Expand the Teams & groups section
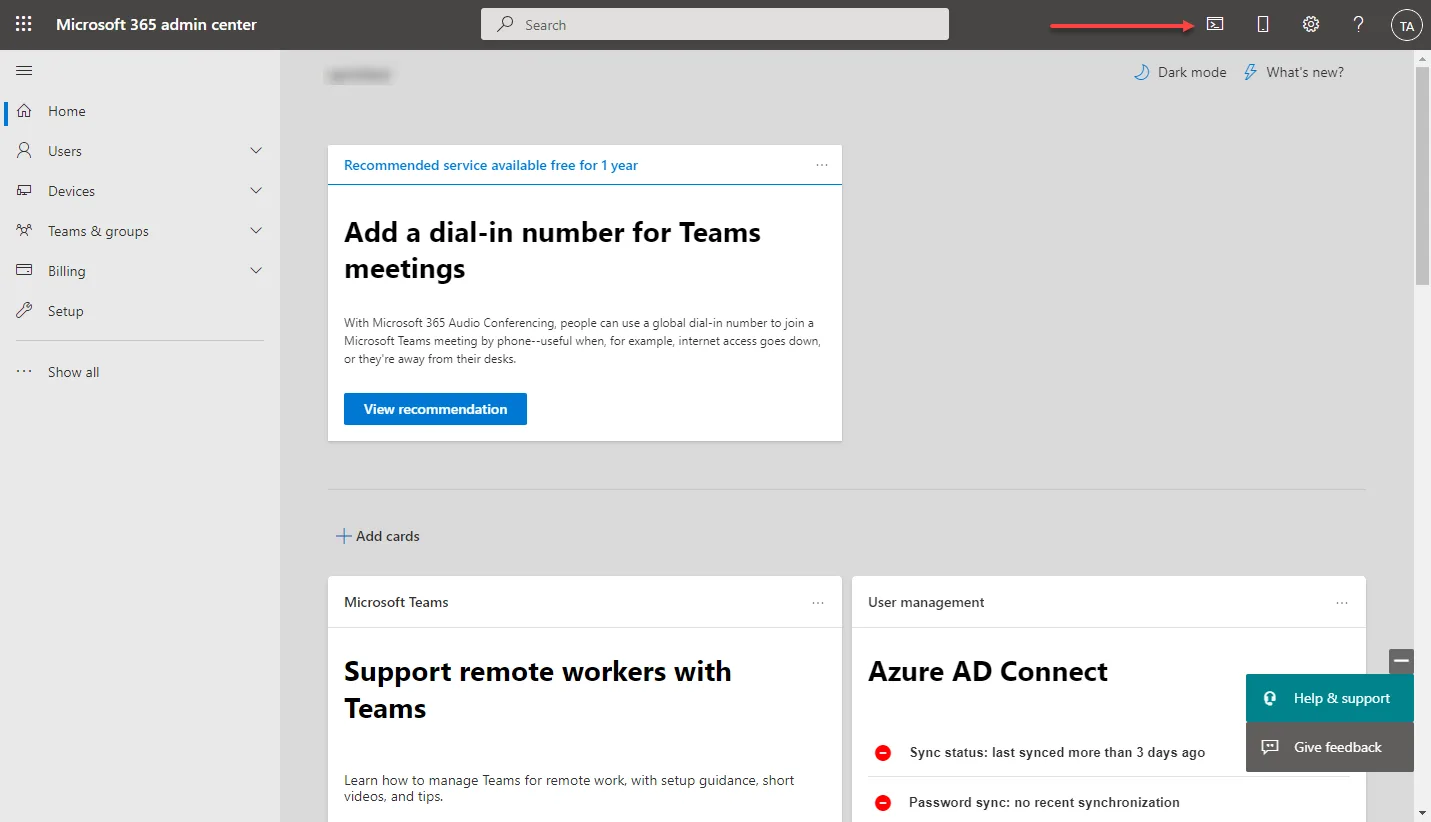 [256, 231]
